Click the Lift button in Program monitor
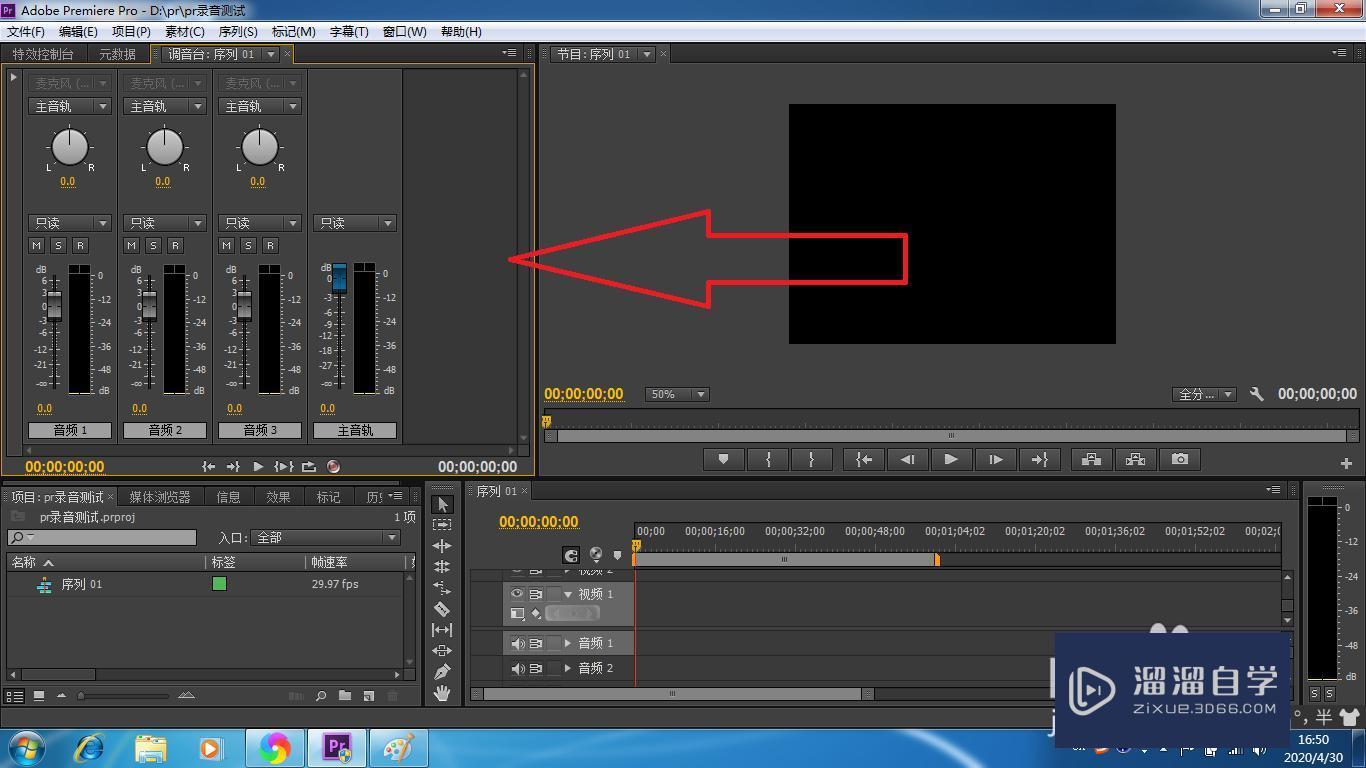1366x768 pixels. click(x=1091, y=459)
